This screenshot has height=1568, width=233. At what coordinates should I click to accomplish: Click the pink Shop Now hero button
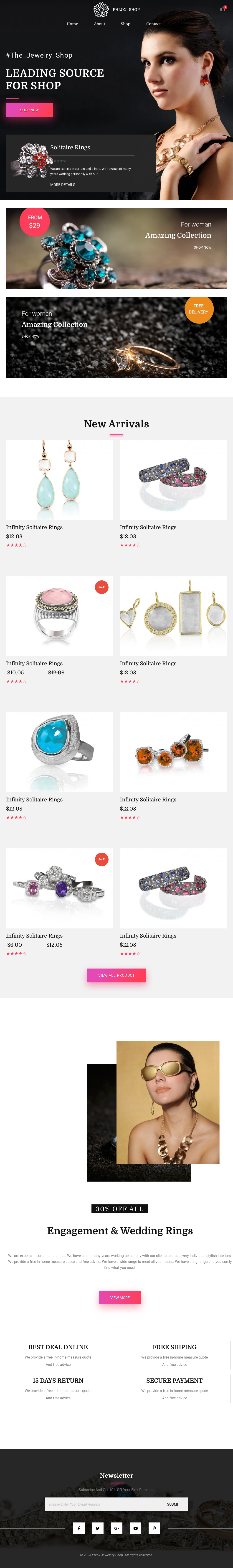pos(29,110)
